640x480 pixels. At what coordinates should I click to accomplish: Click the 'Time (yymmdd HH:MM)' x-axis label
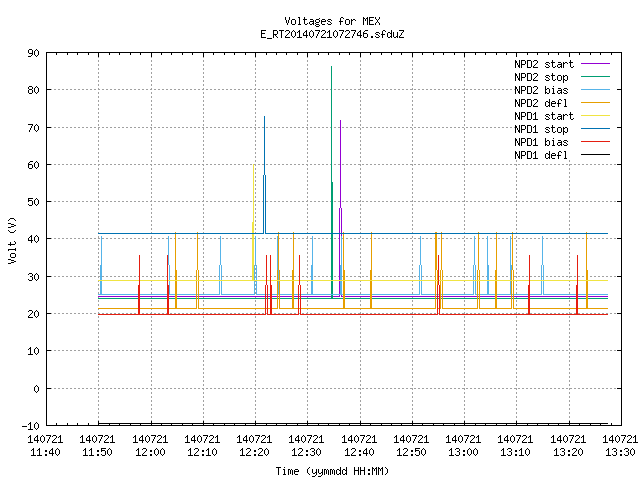(332, 471)
